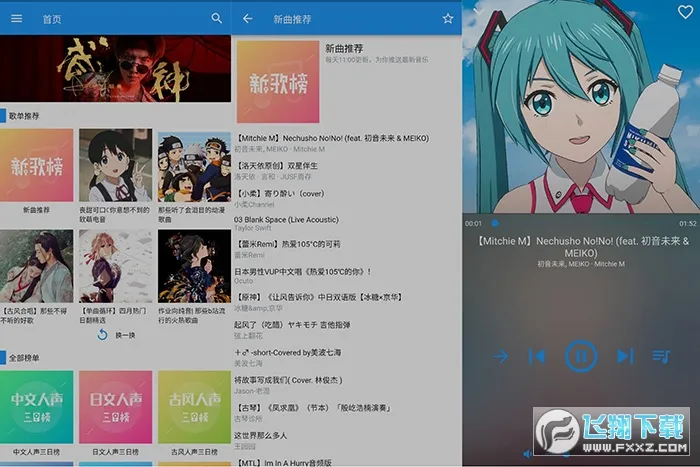Change play order with the arrow icon

coord(500,355)
